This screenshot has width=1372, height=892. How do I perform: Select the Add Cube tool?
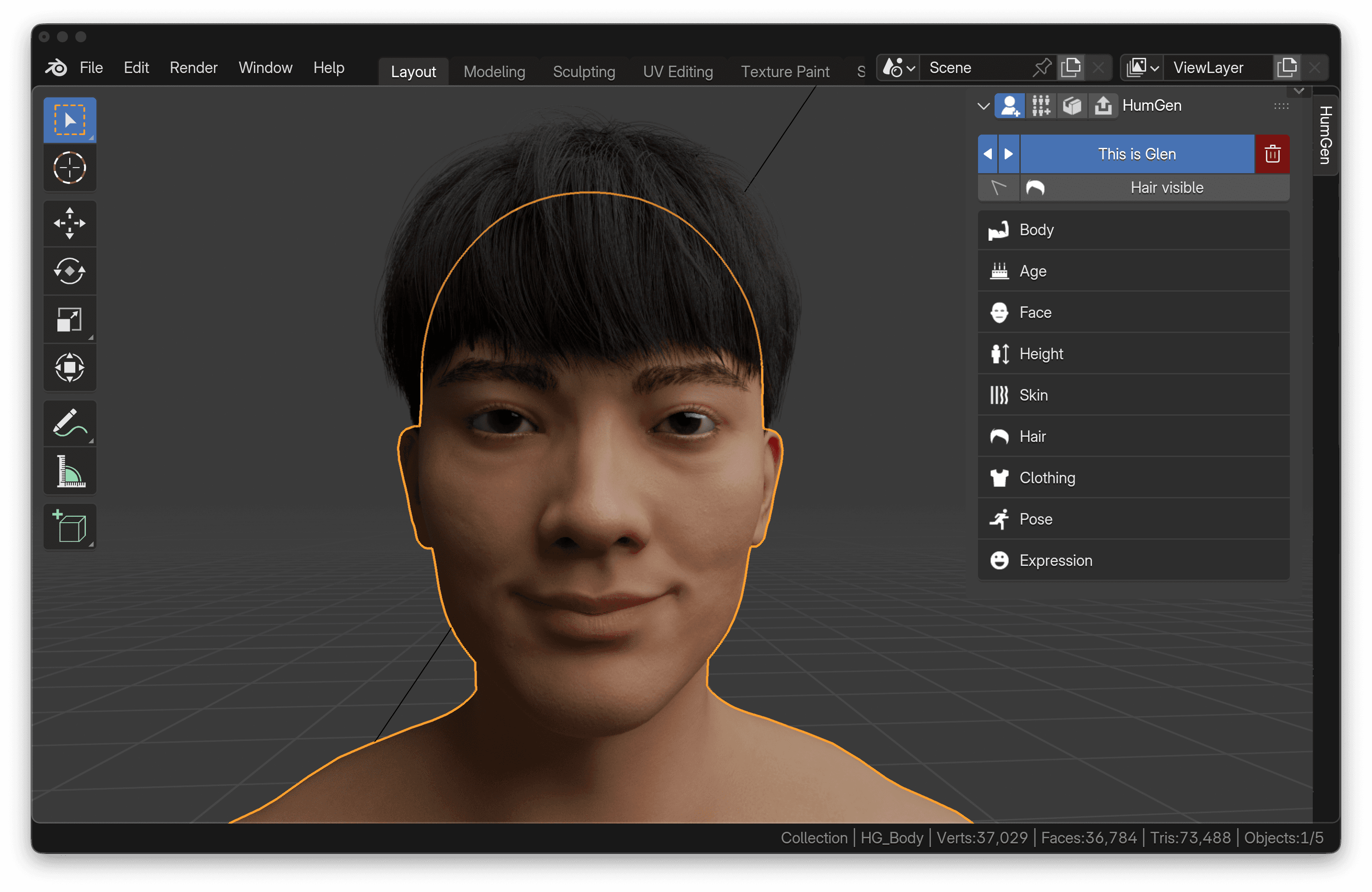pyautogui.click(x=70, y=526)
